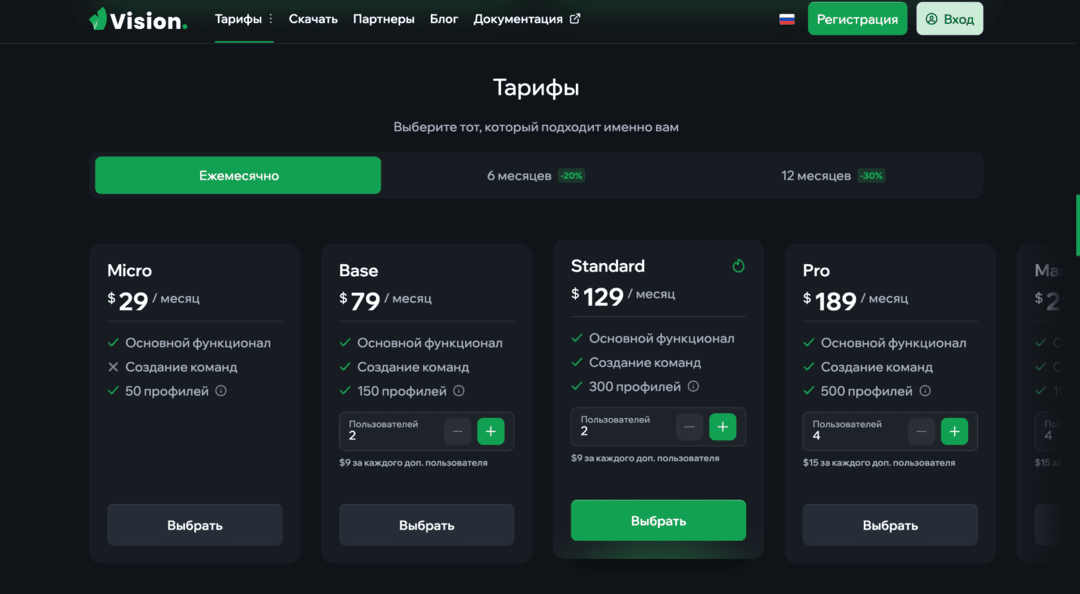Click the subtitle "Выберите тот, который подходит именно вам"
Screen dimensions: 1080x594
pyautogui.click(x=536, y=127)
